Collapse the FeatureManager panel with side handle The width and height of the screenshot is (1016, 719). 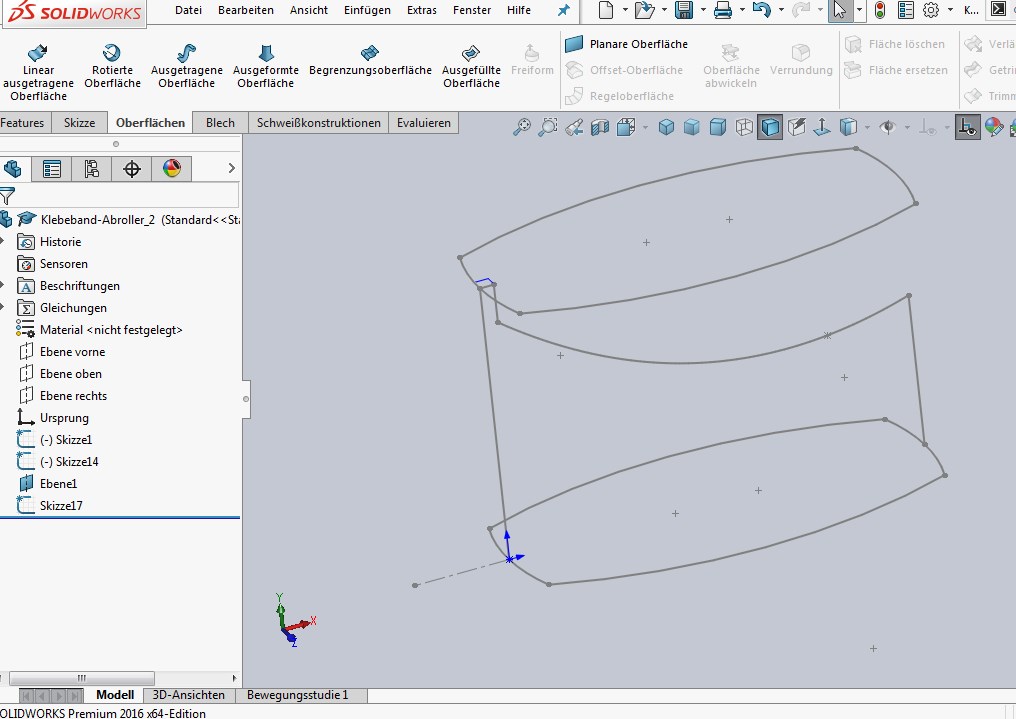tap(246, 399)
